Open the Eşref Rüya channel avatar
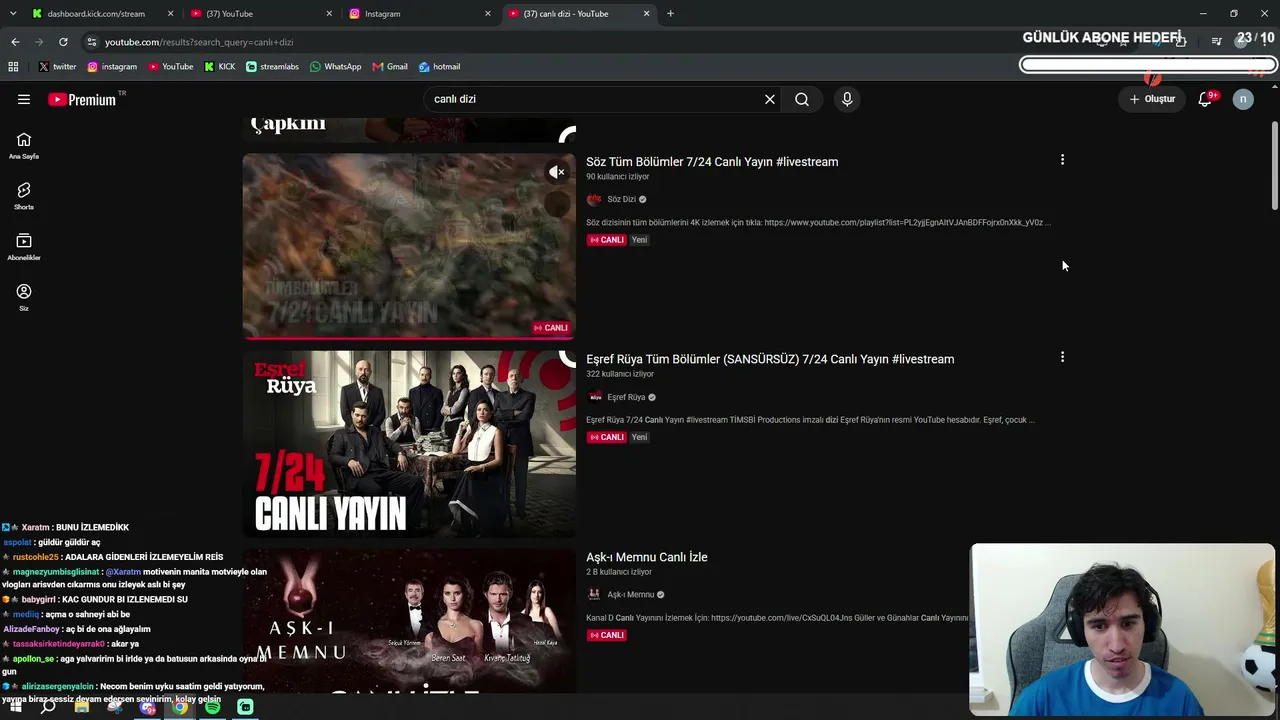1280x720 pixels. tap(594, 397)
